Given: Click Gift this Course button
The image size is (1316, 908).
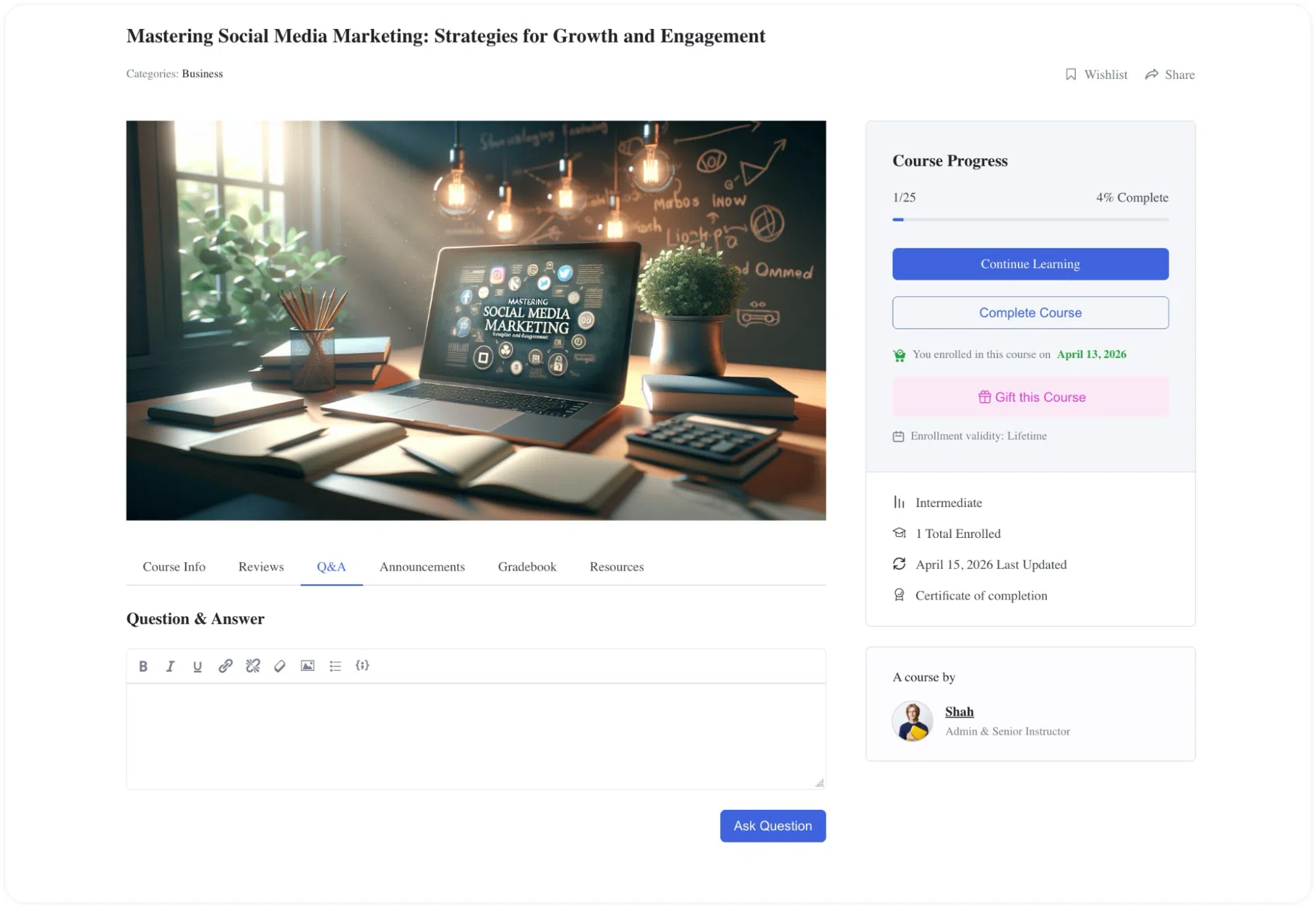Looking at the screenshot, I should click(x=1030, y=397).
